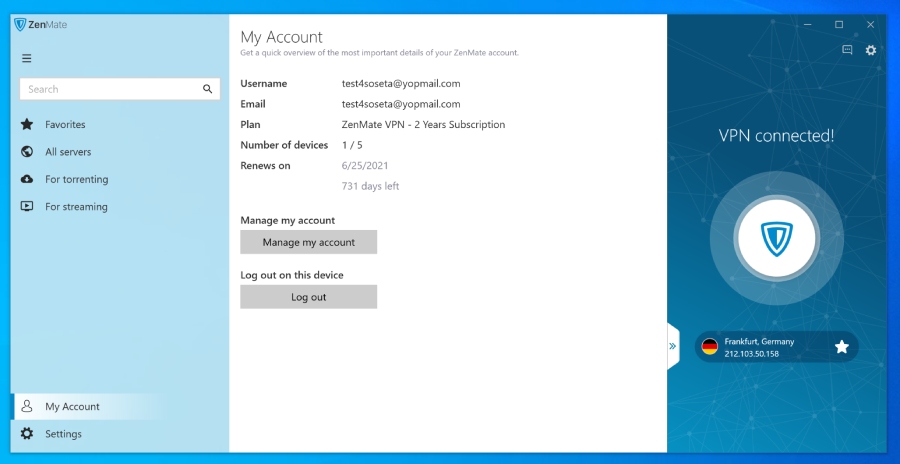Click the 731 days left text
The height and width of the screenshot is (464, 900).
[370, 186]
